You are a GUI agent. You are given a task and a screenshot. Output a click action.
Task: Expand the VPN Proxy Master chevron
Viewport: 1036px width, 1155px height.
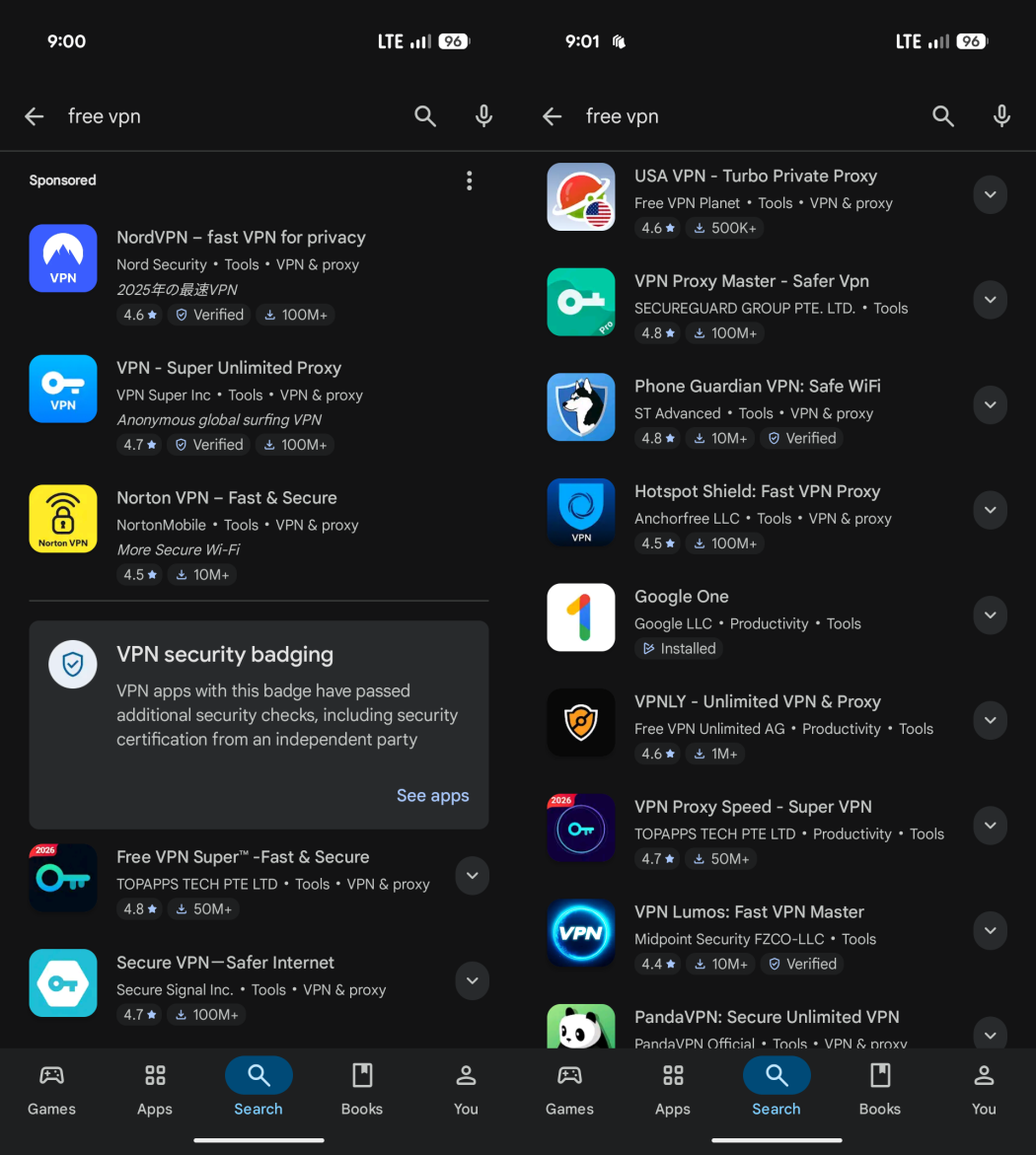[990, 300]
